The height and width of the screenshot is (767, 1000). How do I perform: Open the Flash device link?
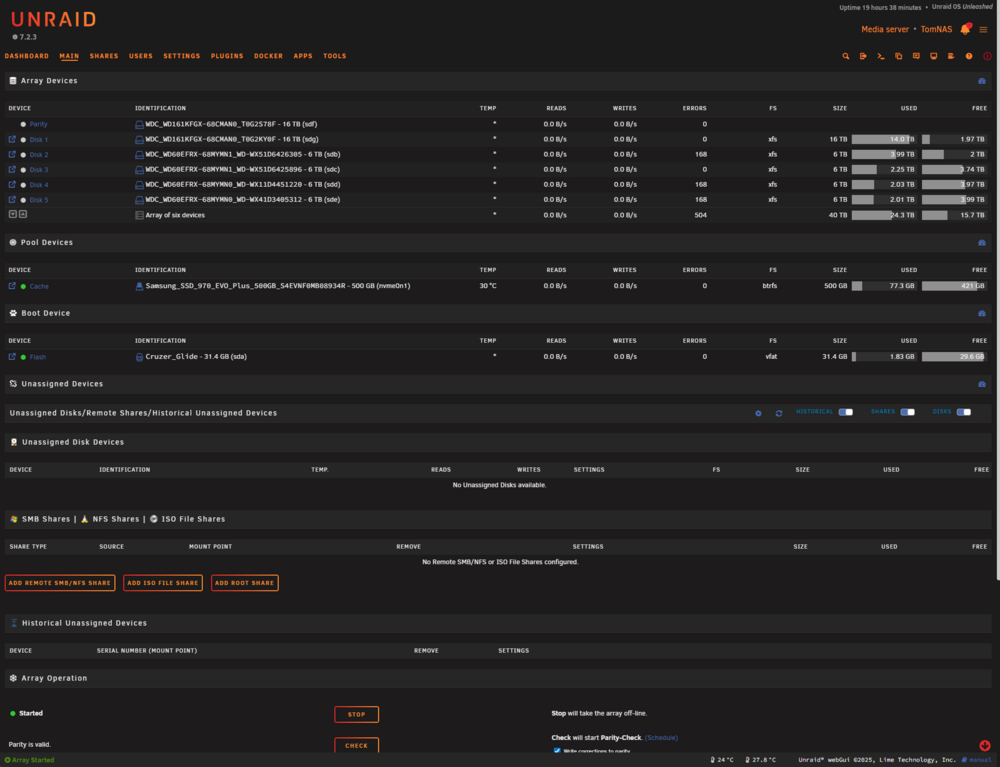click(38, 357)
